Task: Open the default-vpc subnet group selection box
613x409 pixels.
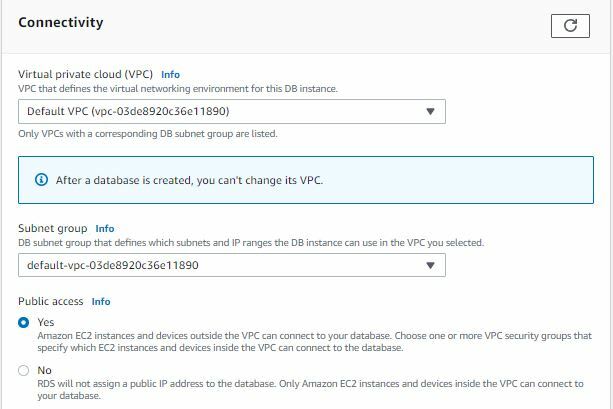Action: [232, 265]
